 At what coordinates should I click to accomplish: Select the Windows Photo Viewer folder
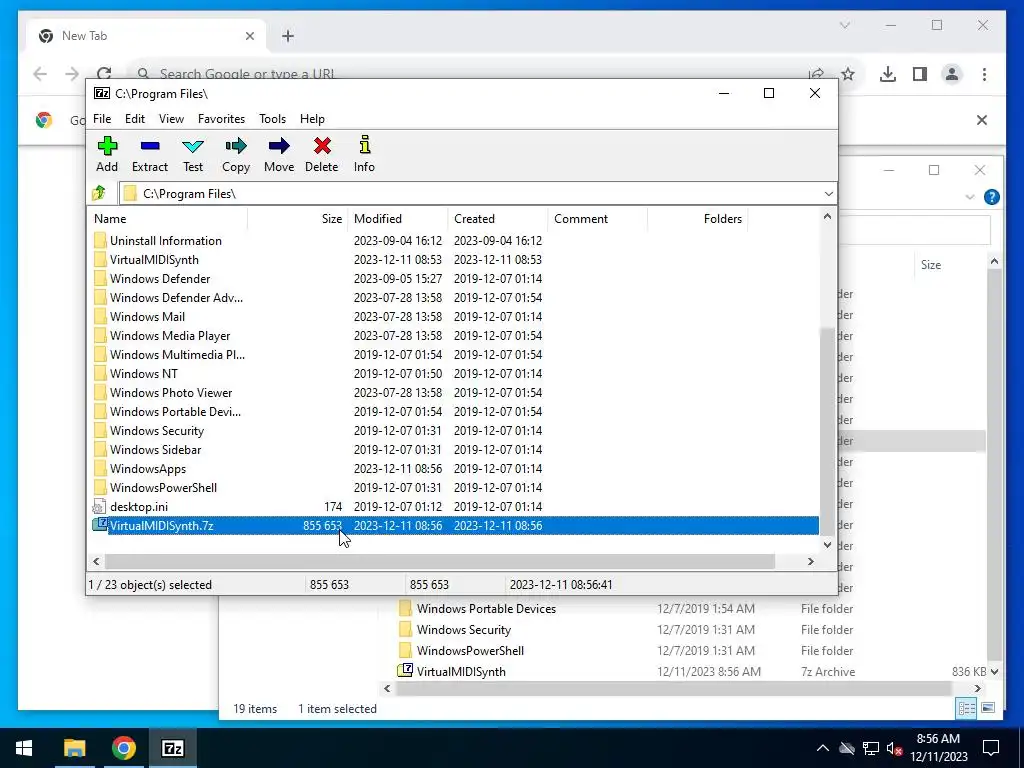(x=171, y=392)
